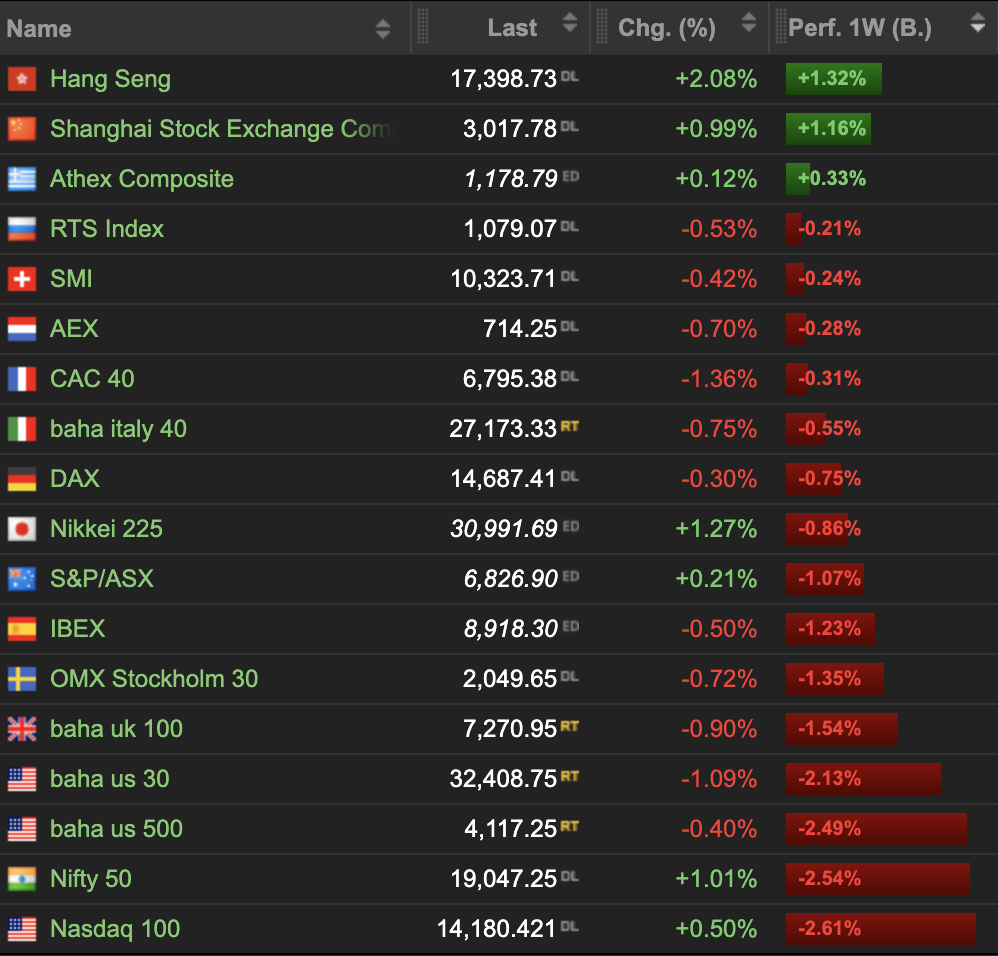Select DAX last value 14,687.41

503,479
